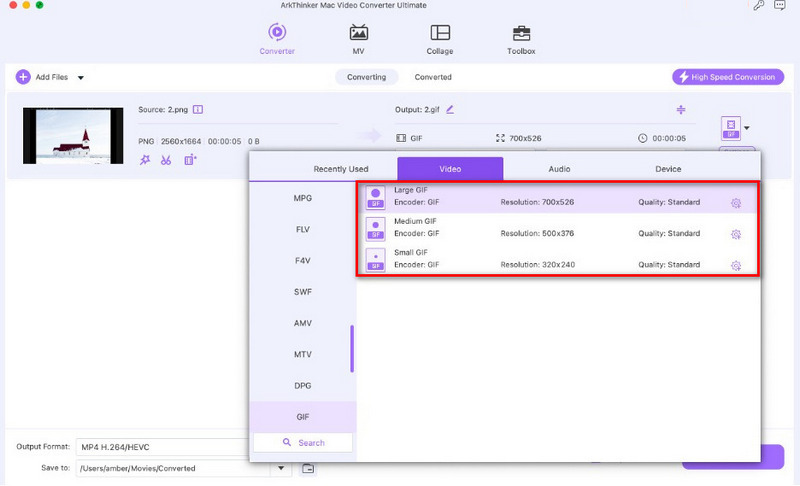This screenshot has height=486, width=800.
Task: Open settings gear for Small GIF
Action: (x=736, y=266)
